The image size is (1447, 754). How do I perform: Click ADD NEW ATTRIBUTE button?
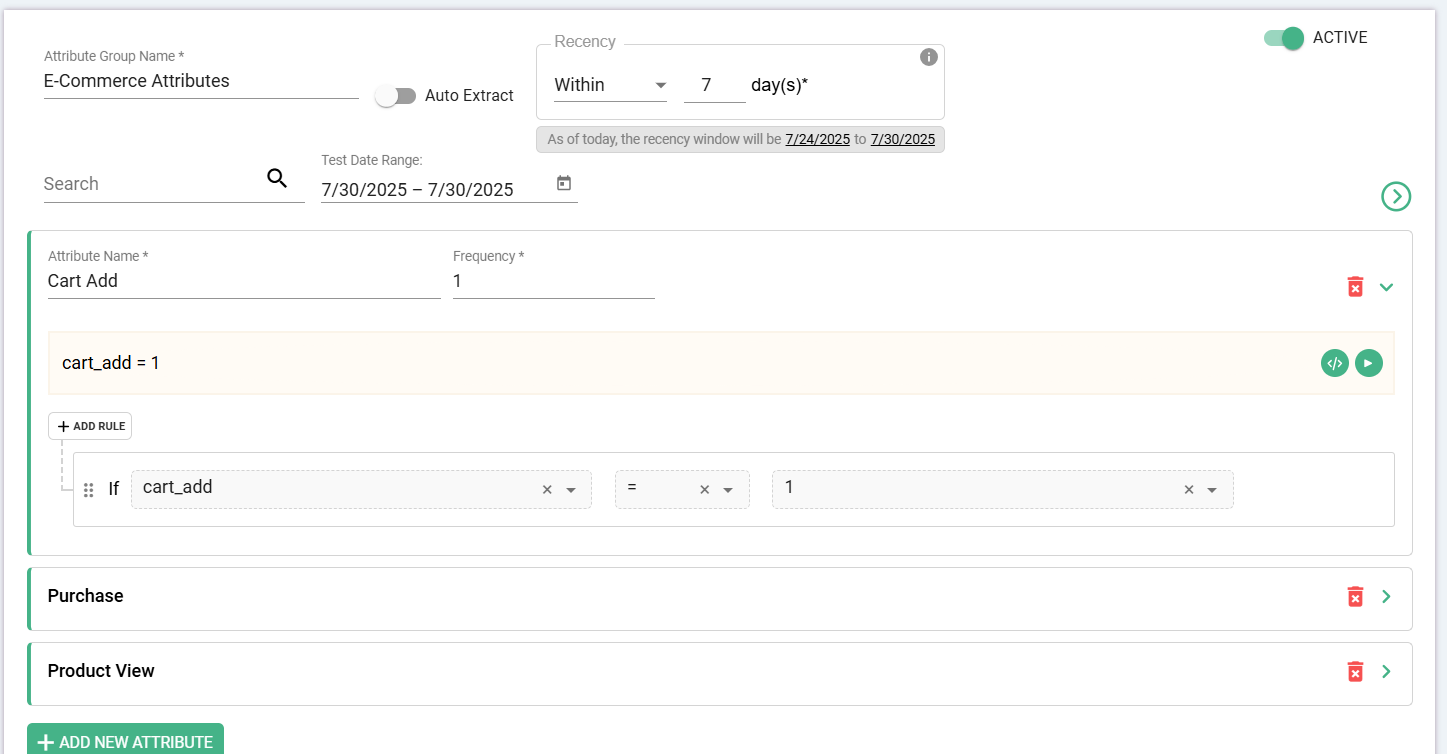[x=125, y=741]
